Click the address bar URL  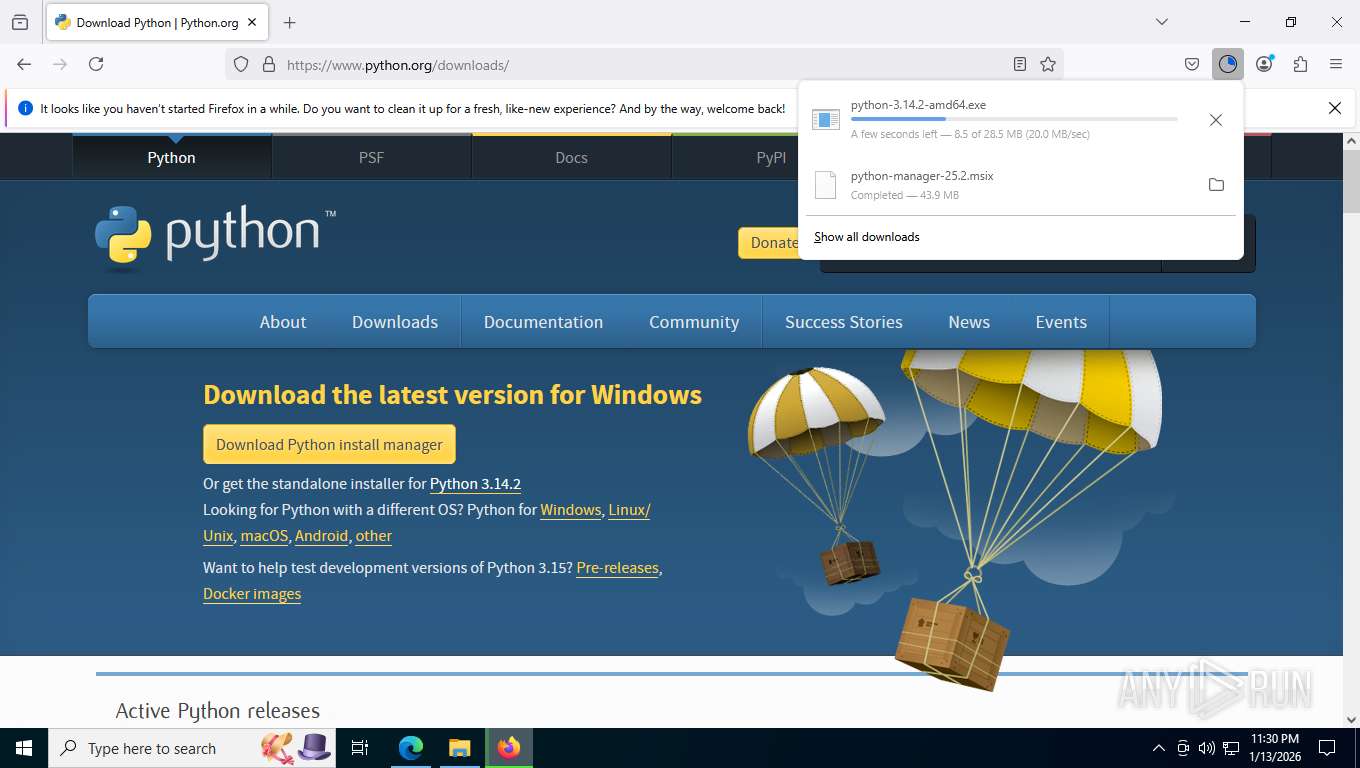click(397, 65)
